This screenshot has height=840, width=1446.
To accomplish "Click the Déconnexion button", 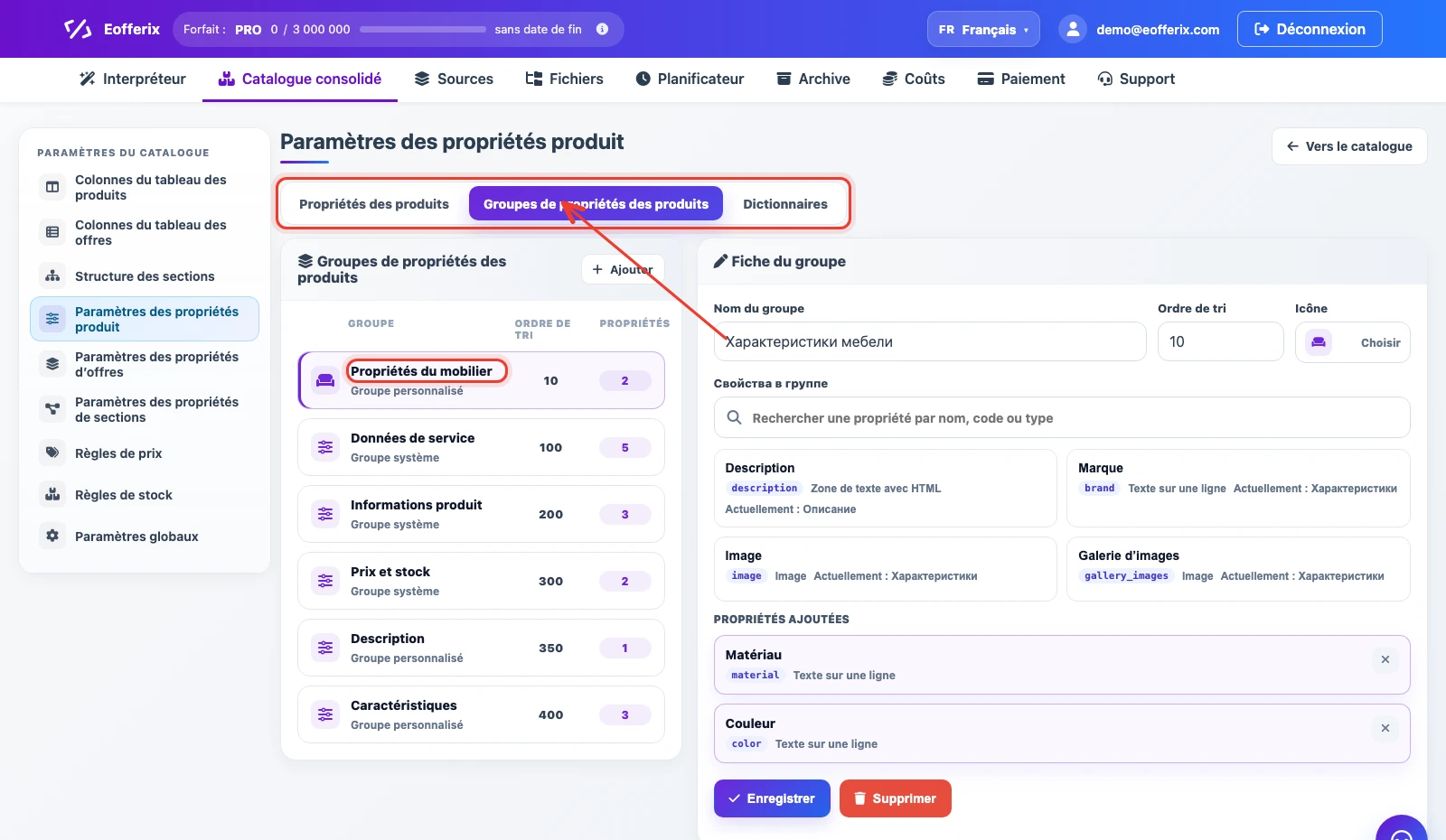I will [1310, 29].
